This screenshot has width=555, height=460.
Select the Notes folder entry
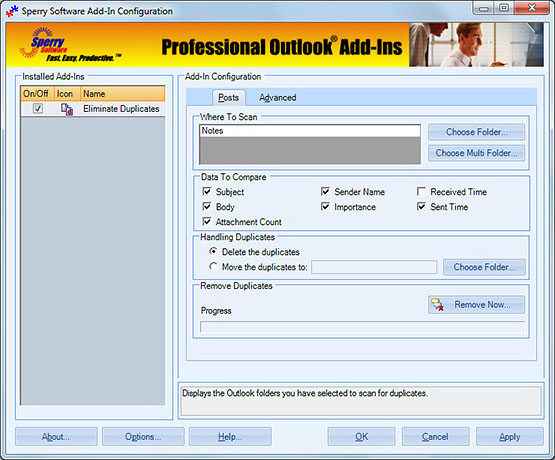(x=310, y=131)
